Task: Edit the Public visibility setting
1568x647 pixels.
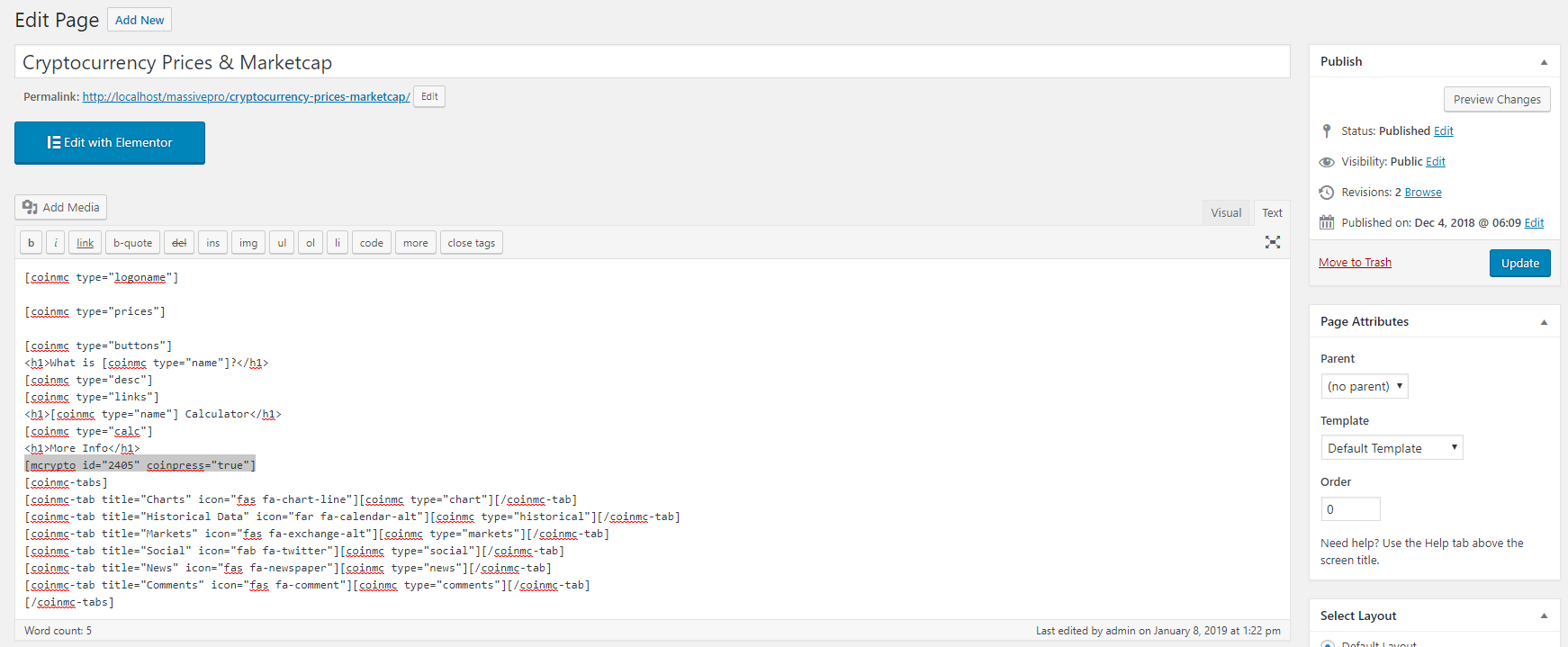Action: coord(1436,162)
